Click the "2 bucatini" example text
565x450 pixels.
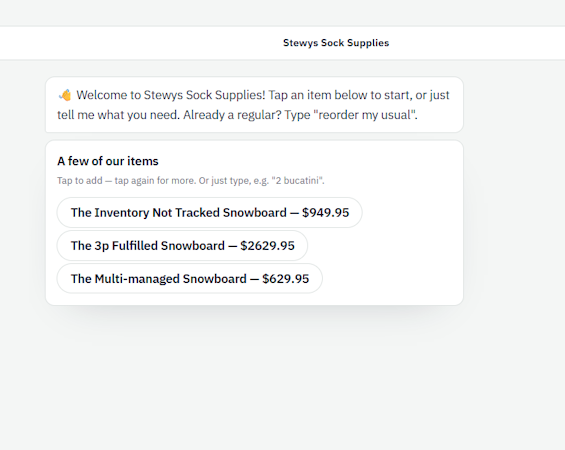click(x=298, y=181)
